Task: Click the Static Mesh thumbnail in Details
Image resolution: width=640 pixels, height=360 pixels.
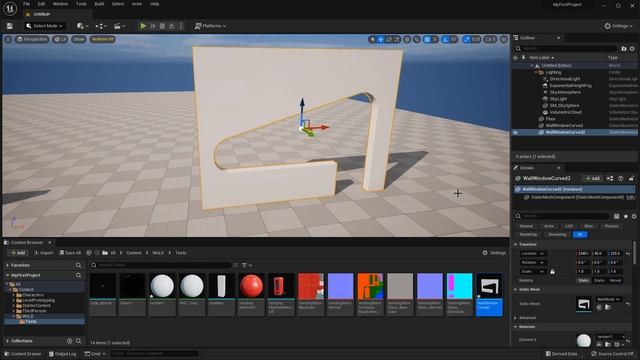Action: click(x=584, y=304)
